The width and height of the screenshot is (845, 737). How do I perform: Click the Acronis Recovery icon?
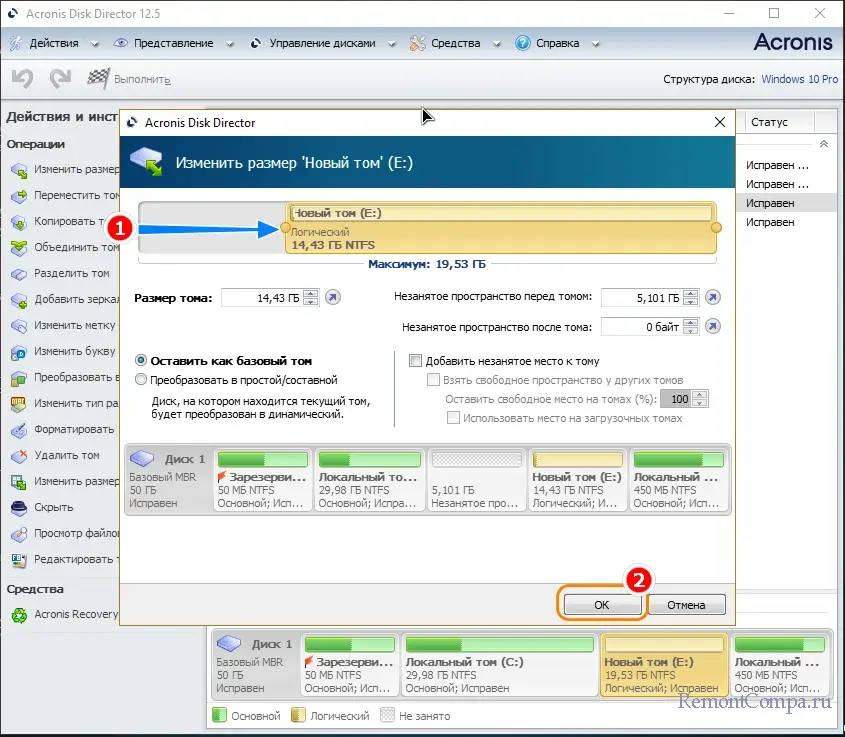(19, 615)
